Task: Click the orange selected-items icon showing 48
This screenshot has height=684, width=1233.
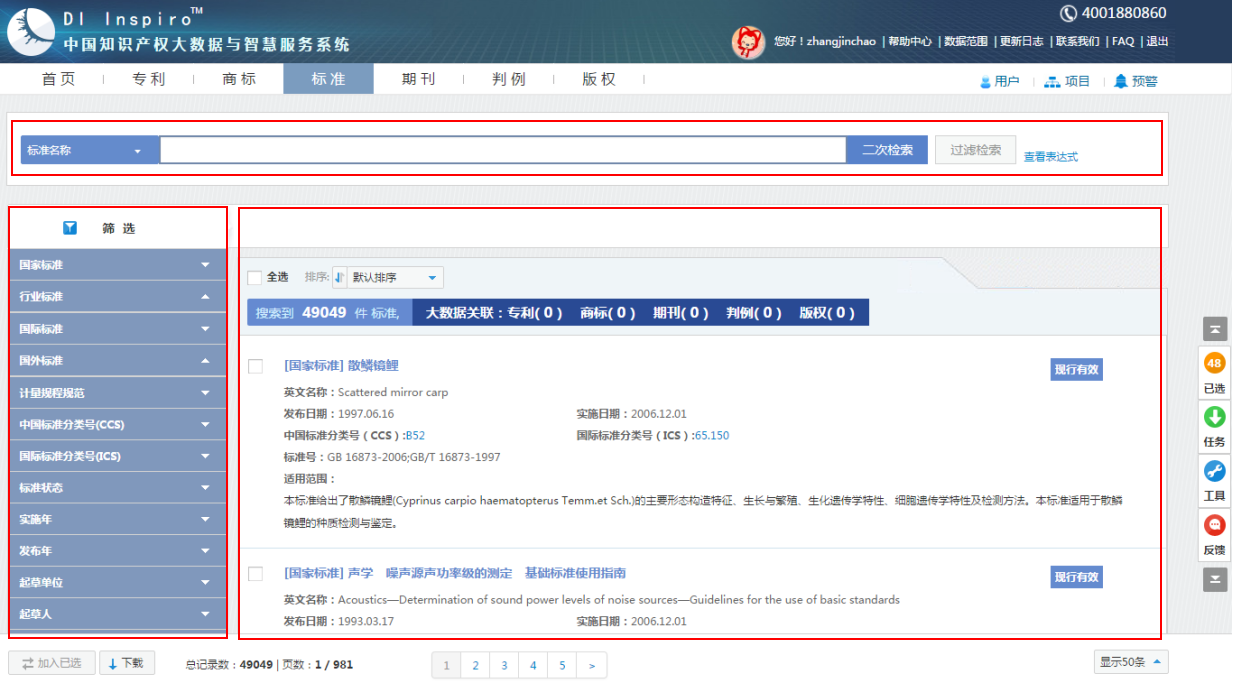Action: point(1214,363)
